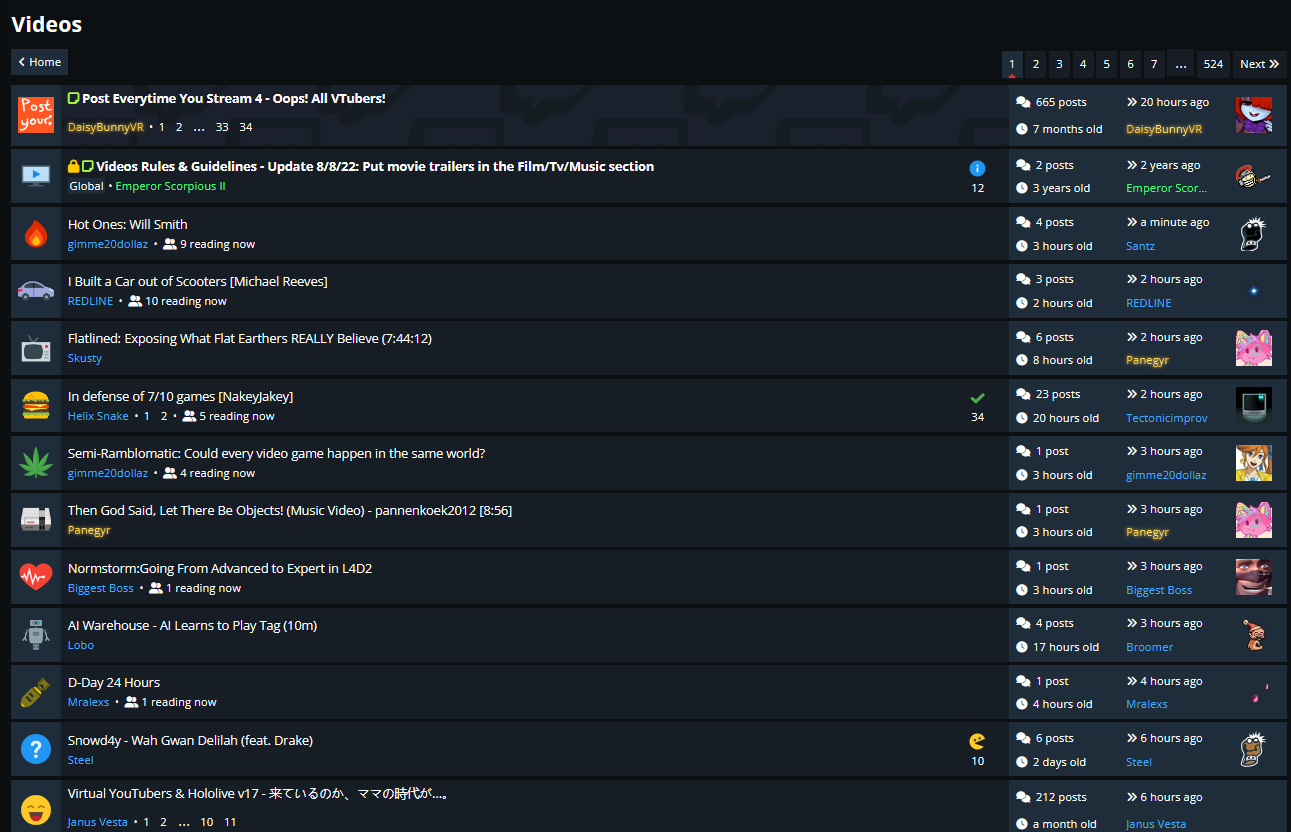Jump to page 2 in pagination
Image resolution: width=1291 pixels, height=832 pixels.
pos(1036,64)
